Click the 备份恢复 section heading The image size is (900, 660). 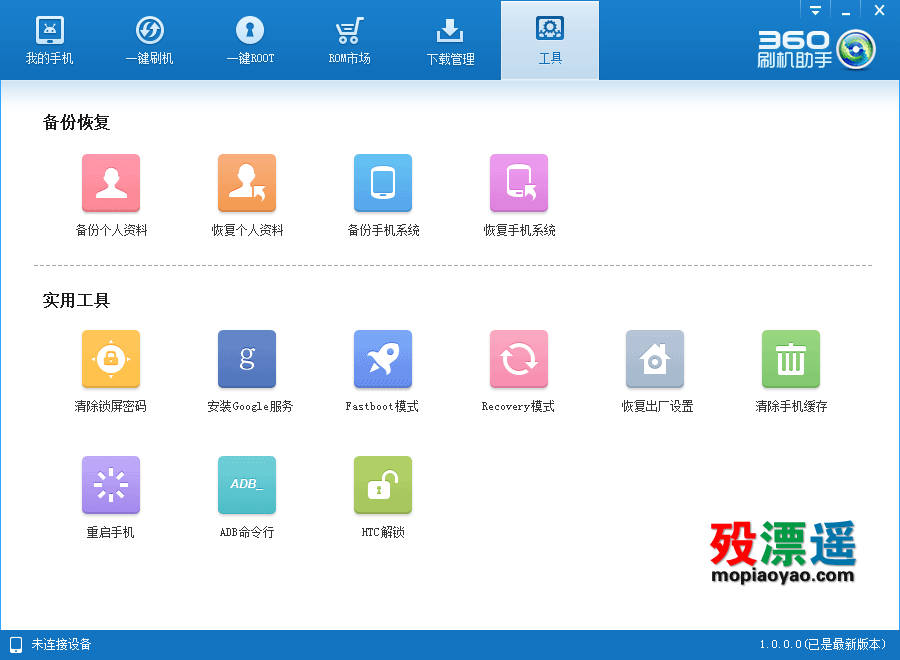click(x=76, y=122)
